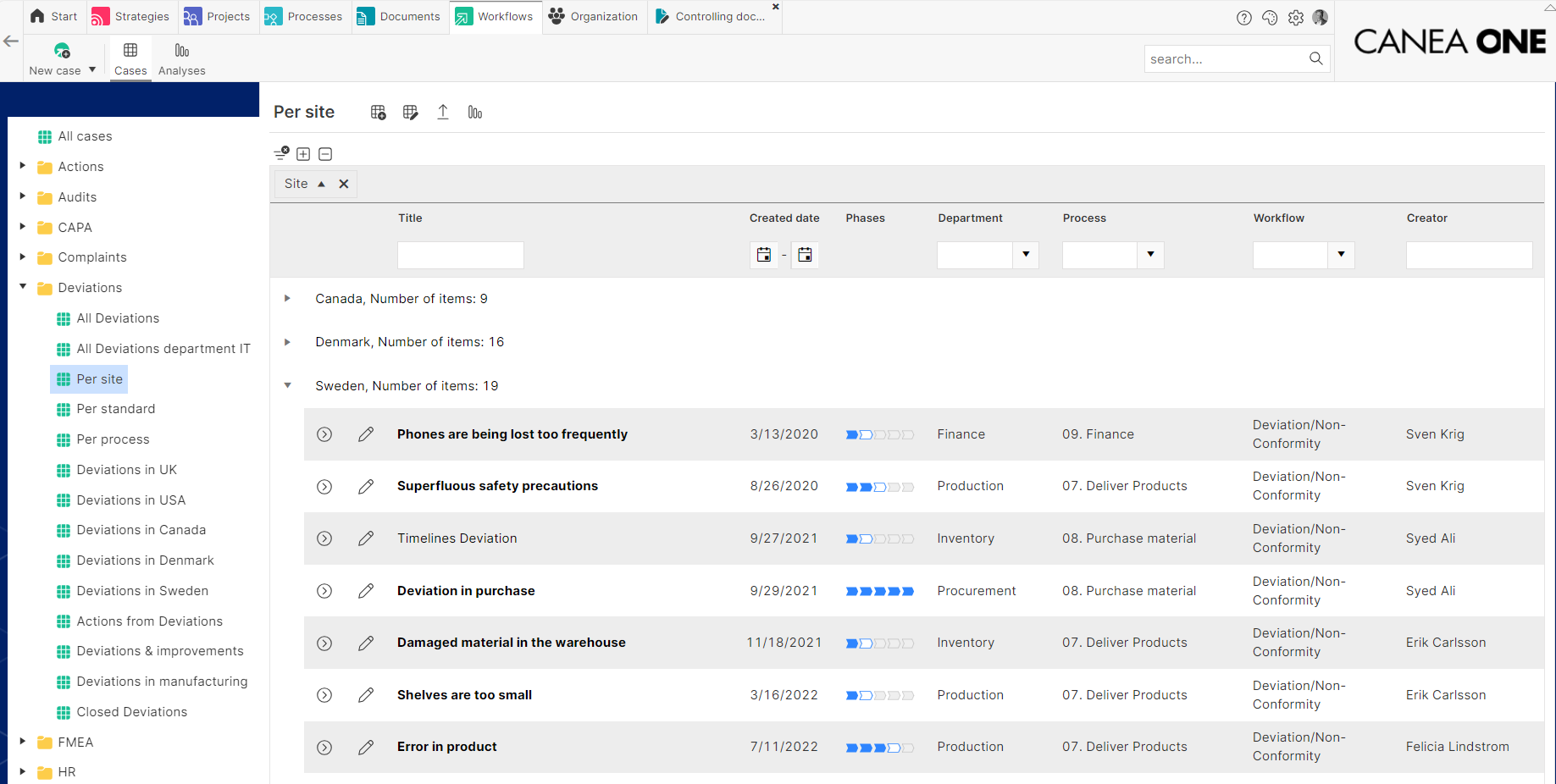Image resolution: width=1556 pixels, height=784 pixels.
Task: Open the Deviation in purchase case
Action: [466, 591]
